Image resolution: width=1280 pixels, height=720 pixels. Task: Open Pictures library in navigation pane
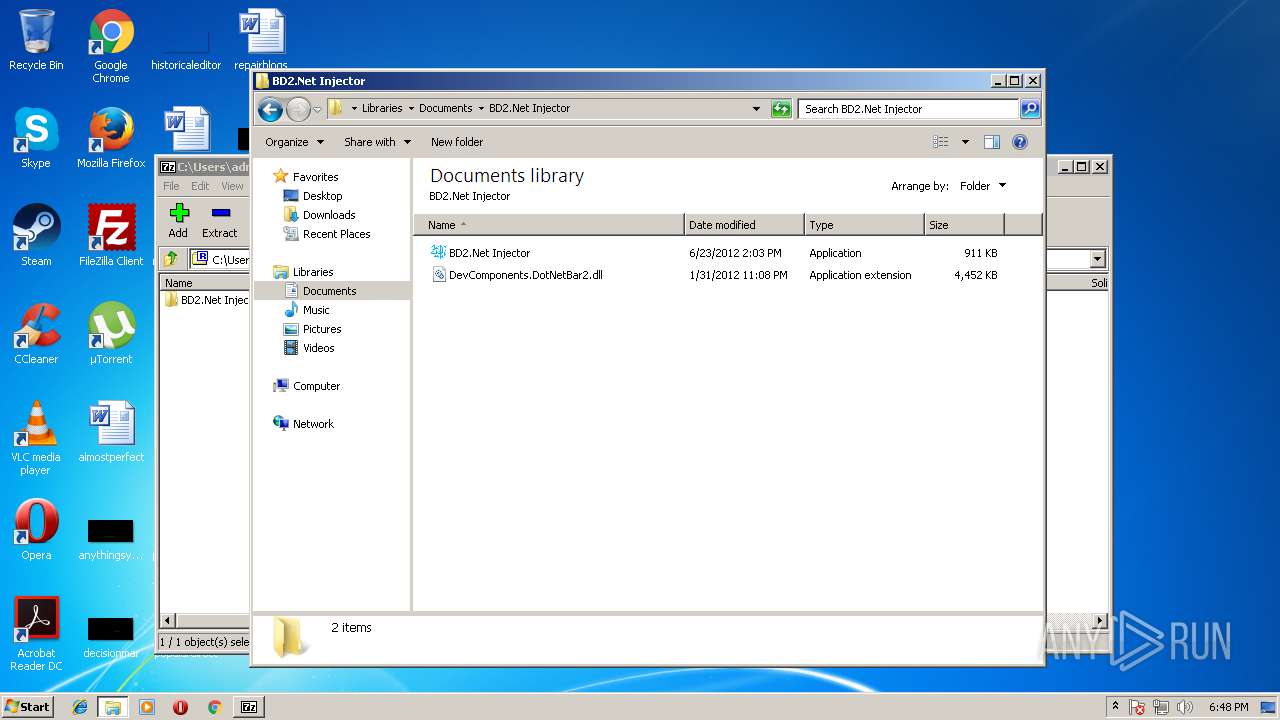[322, 329]
